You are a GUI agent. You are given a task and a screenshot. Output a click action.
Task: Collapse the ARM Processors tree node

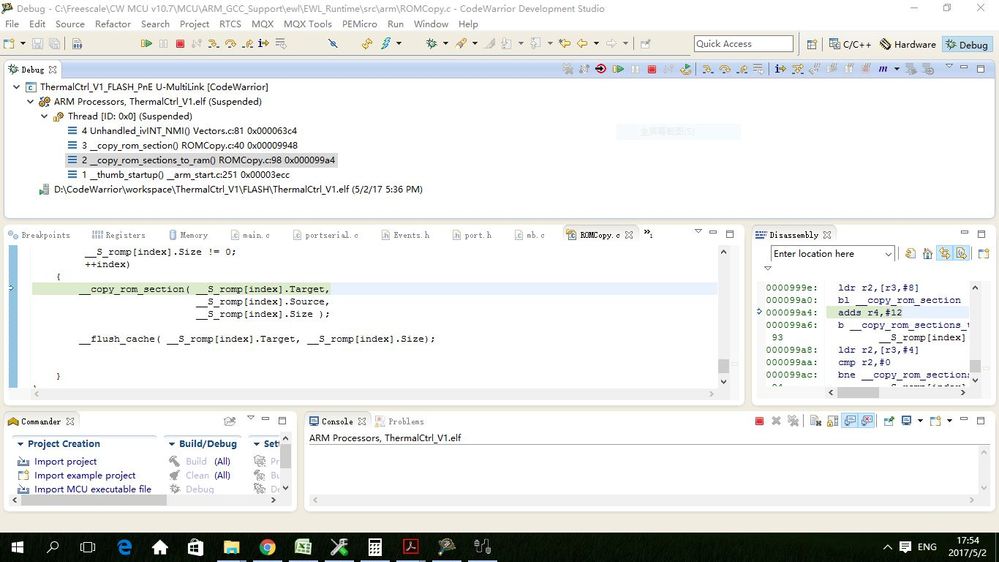point(31,101)
